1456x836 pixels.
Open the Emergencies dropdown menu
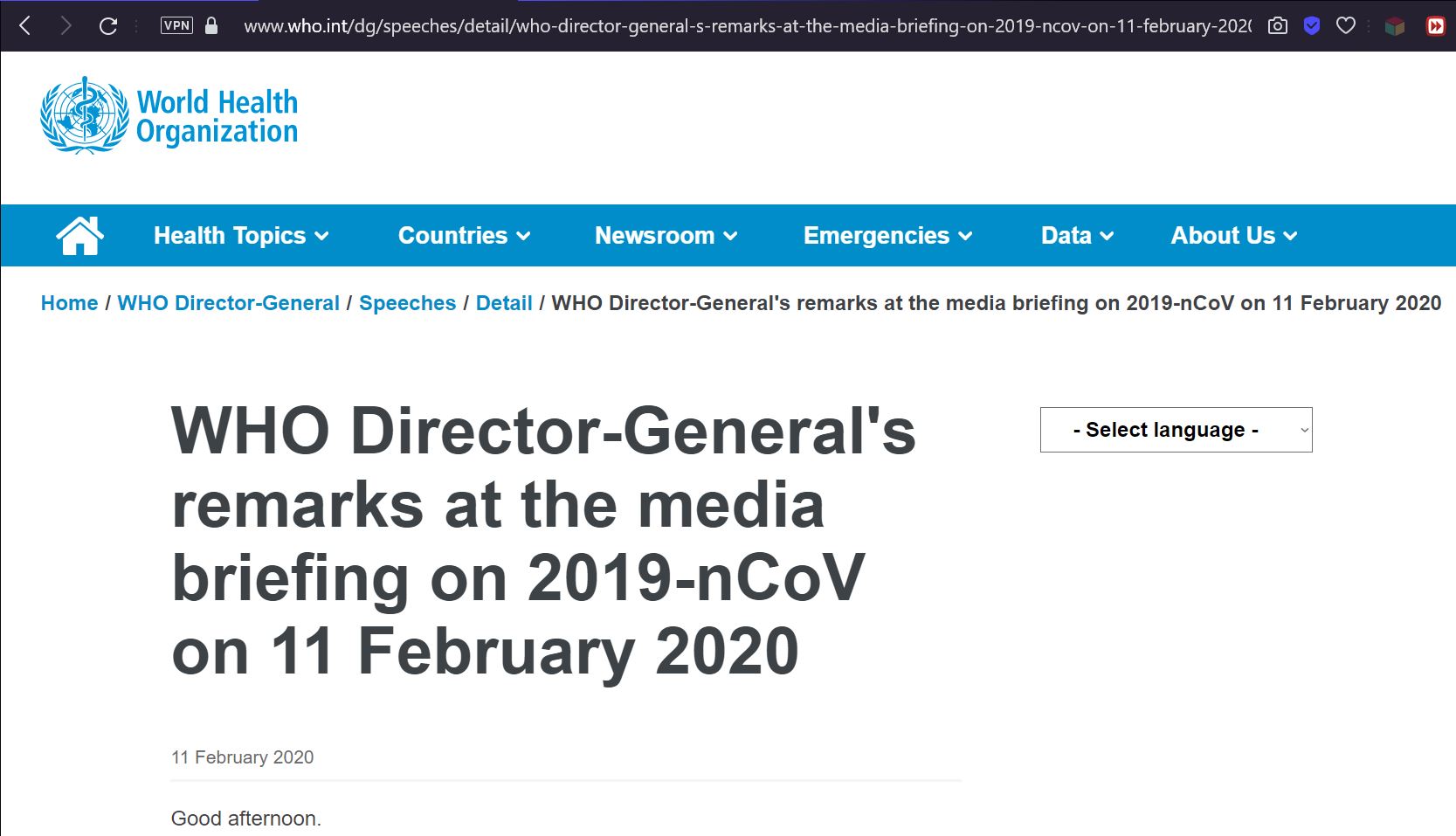[x=887, y=236]
